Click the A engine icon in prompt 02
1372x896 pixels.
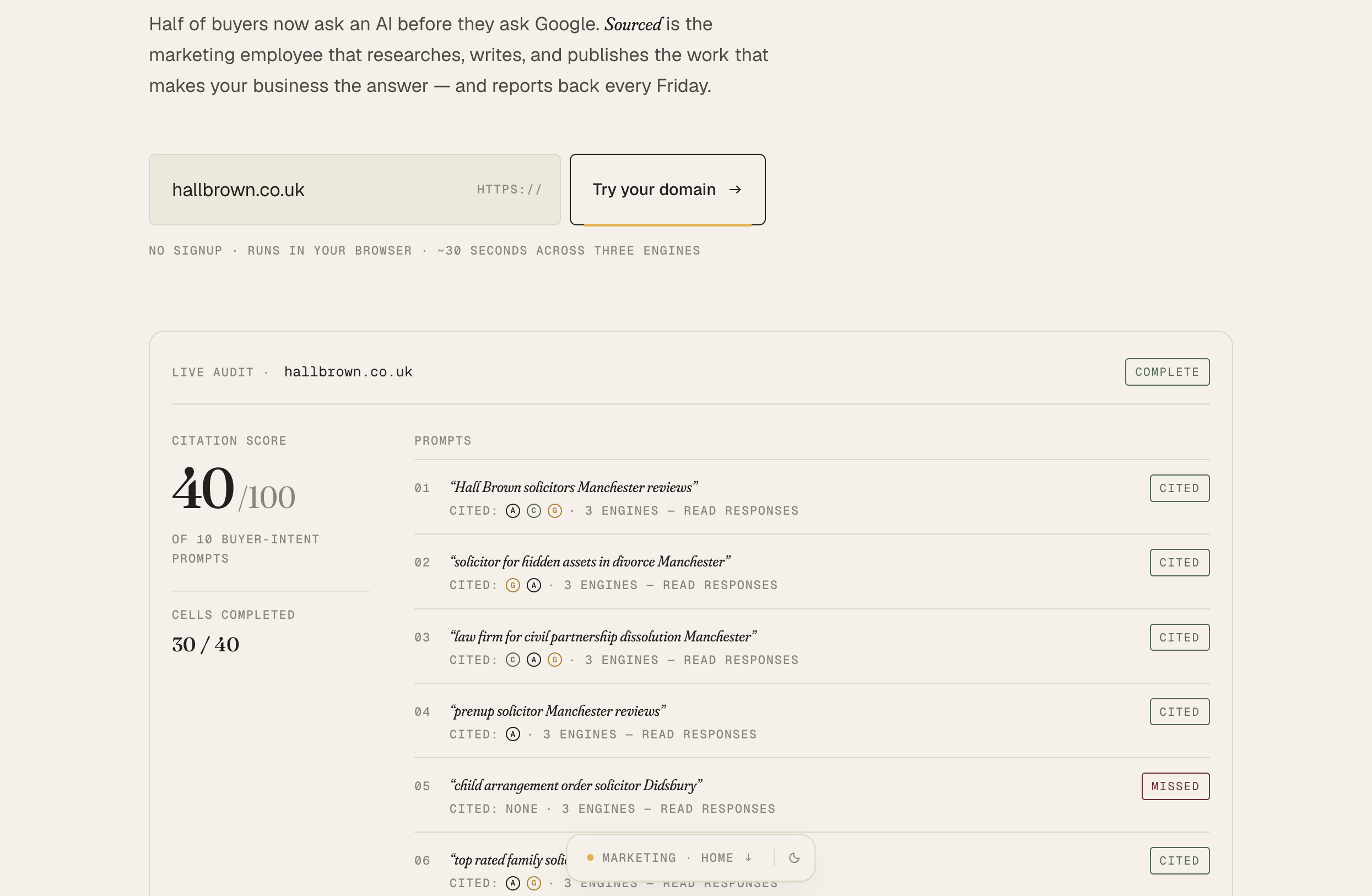pyautogui.click(x=534, y=585)
